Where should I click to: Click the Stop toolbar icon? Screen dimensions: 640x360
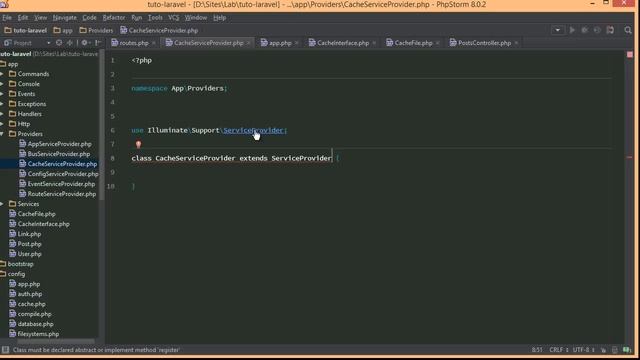click(610, 30)
